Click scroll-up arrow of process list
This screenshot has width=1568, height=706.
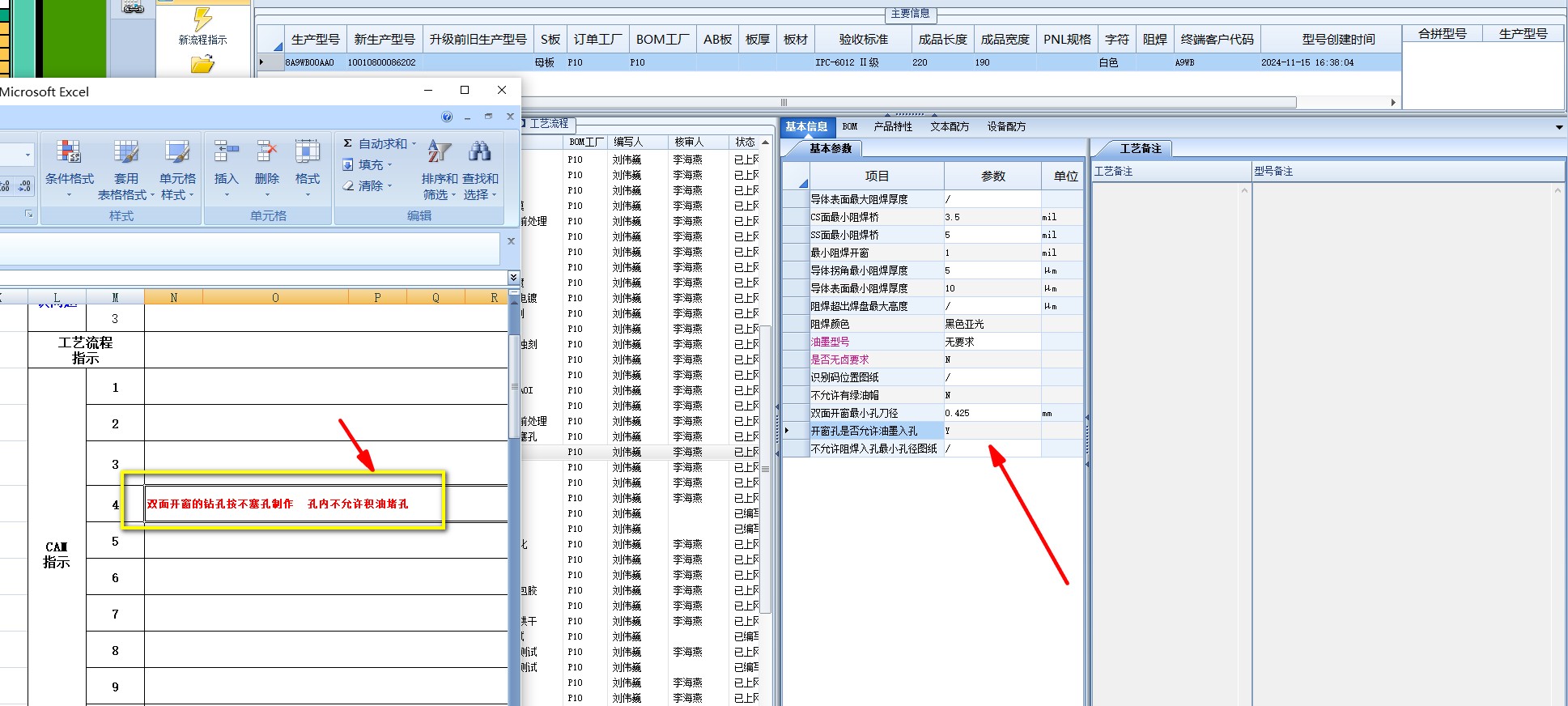[x=765, y=142]
